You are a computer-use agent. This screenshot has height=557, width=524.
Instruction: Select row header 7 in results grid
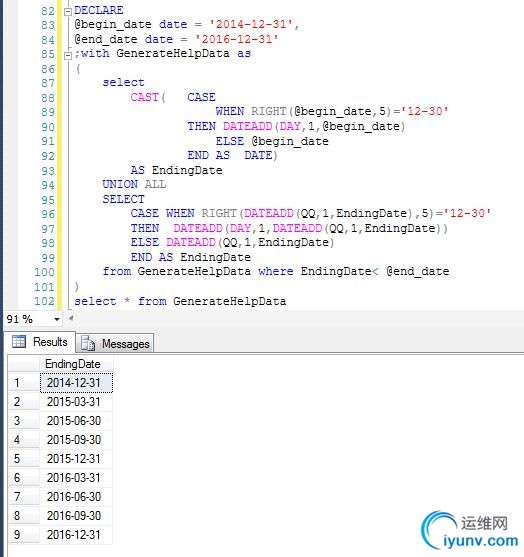[24, 497]
